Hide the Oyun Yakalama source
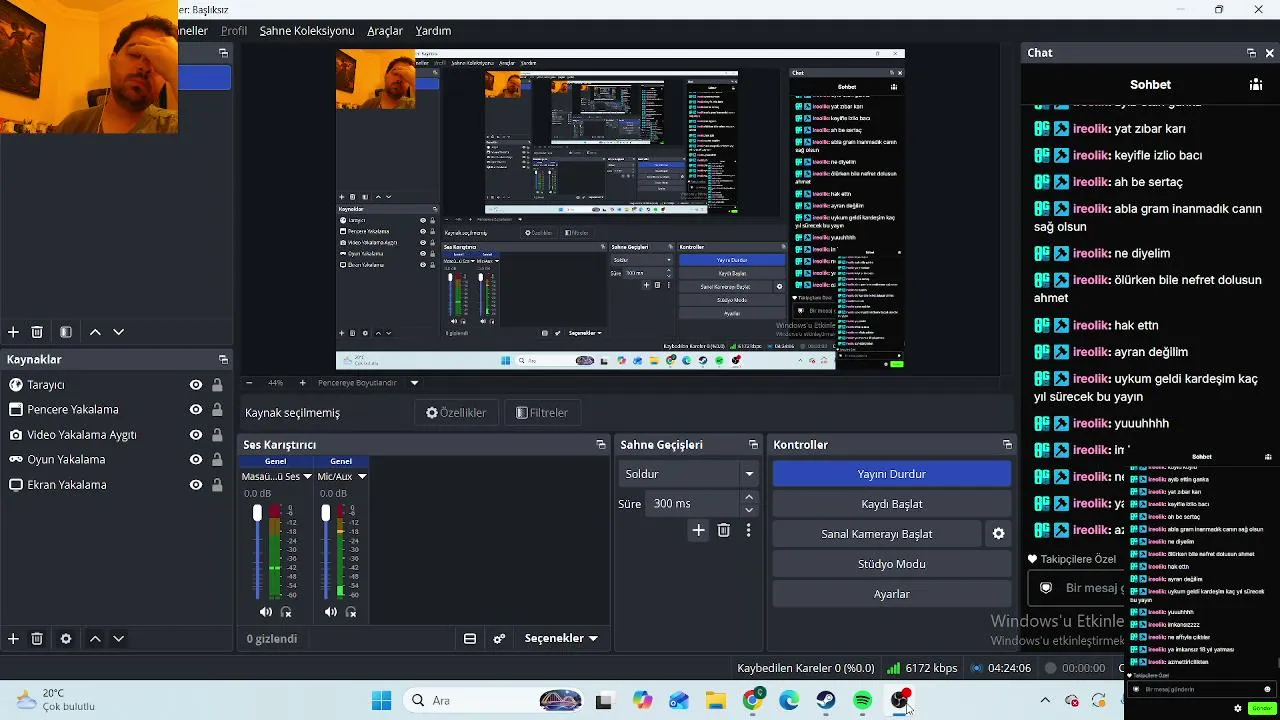Screen dimensions: 1280x720 click(x=196, y=460)
